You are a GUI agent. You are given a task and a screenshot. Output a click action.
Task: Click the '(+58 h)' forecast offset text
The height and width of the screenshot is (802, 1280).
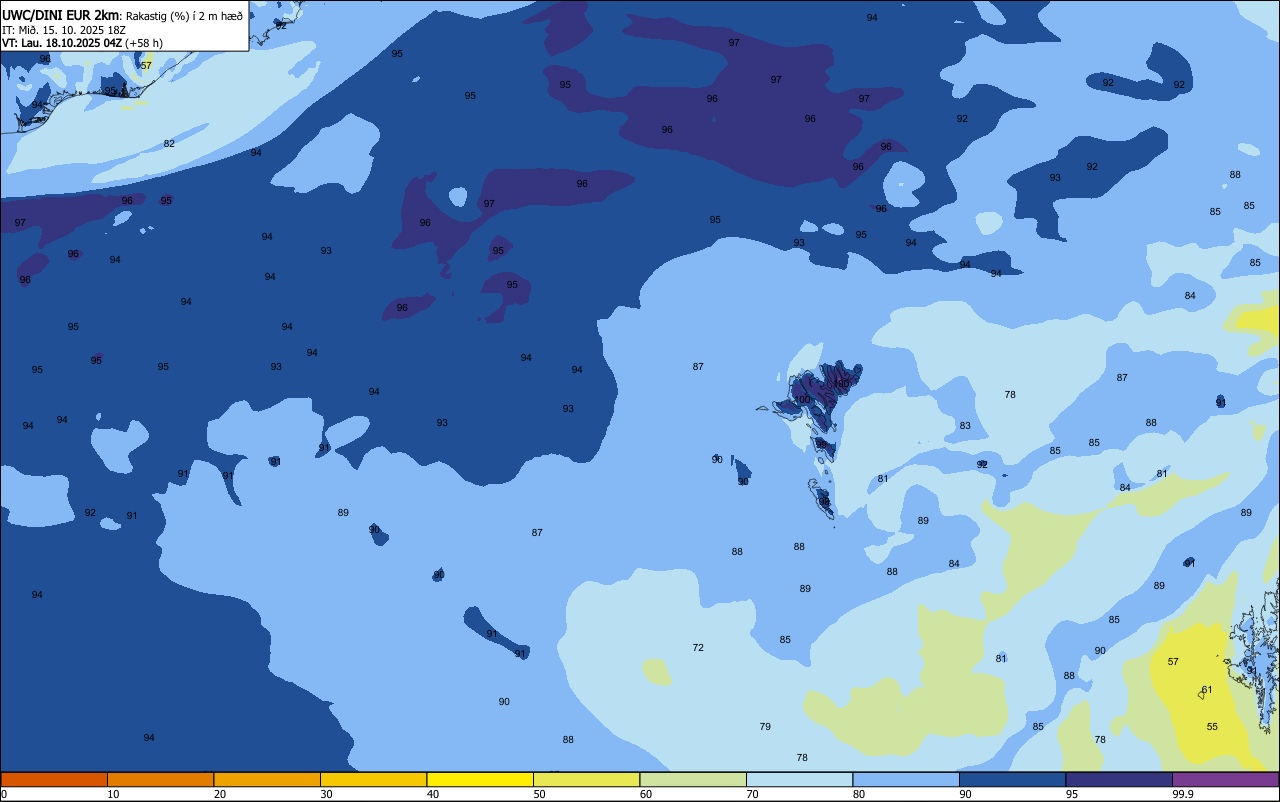(x=144, y=43)
